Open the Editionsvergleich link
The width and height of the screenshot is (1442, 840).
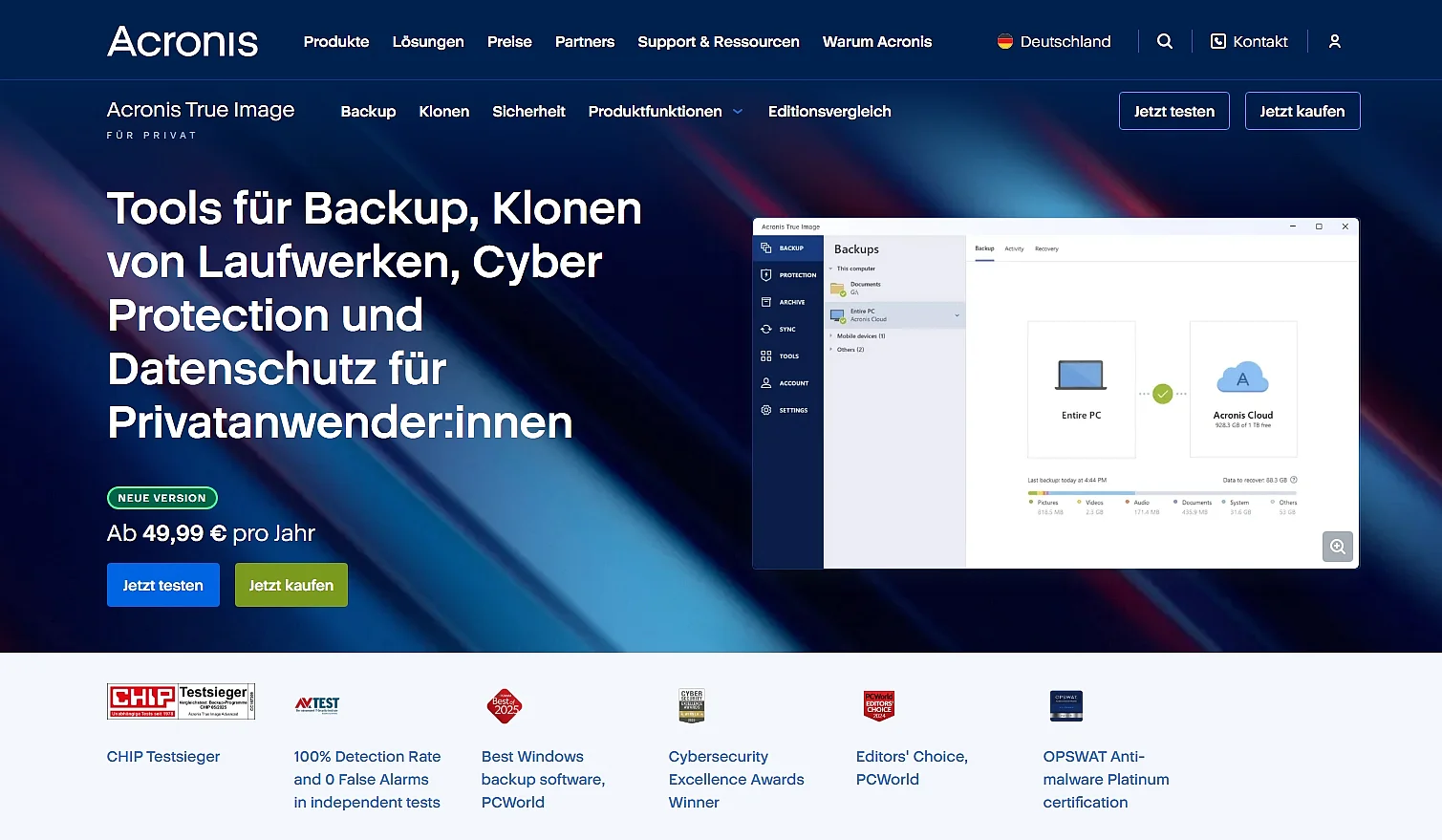pos(829,112)
